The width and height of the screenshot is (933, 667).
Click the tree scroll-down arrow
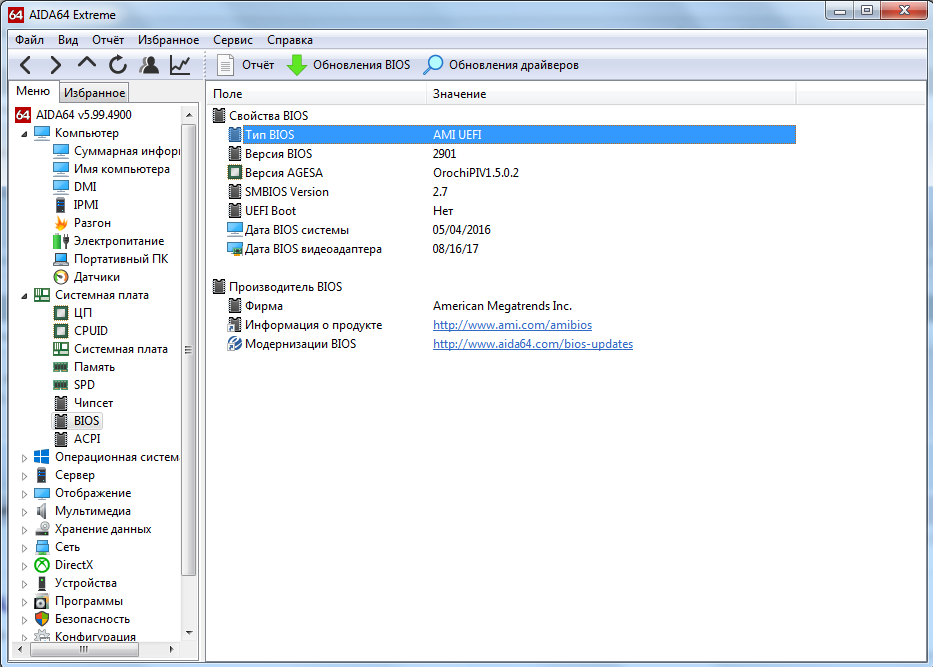pyautogui.click(x=189, y=632)
